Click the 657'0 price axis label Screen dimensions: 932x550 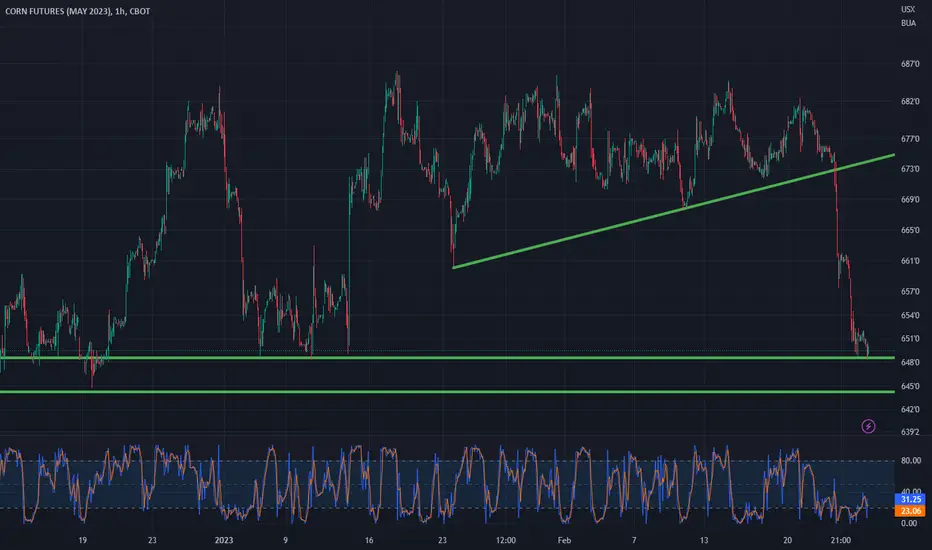pos(910,291)
